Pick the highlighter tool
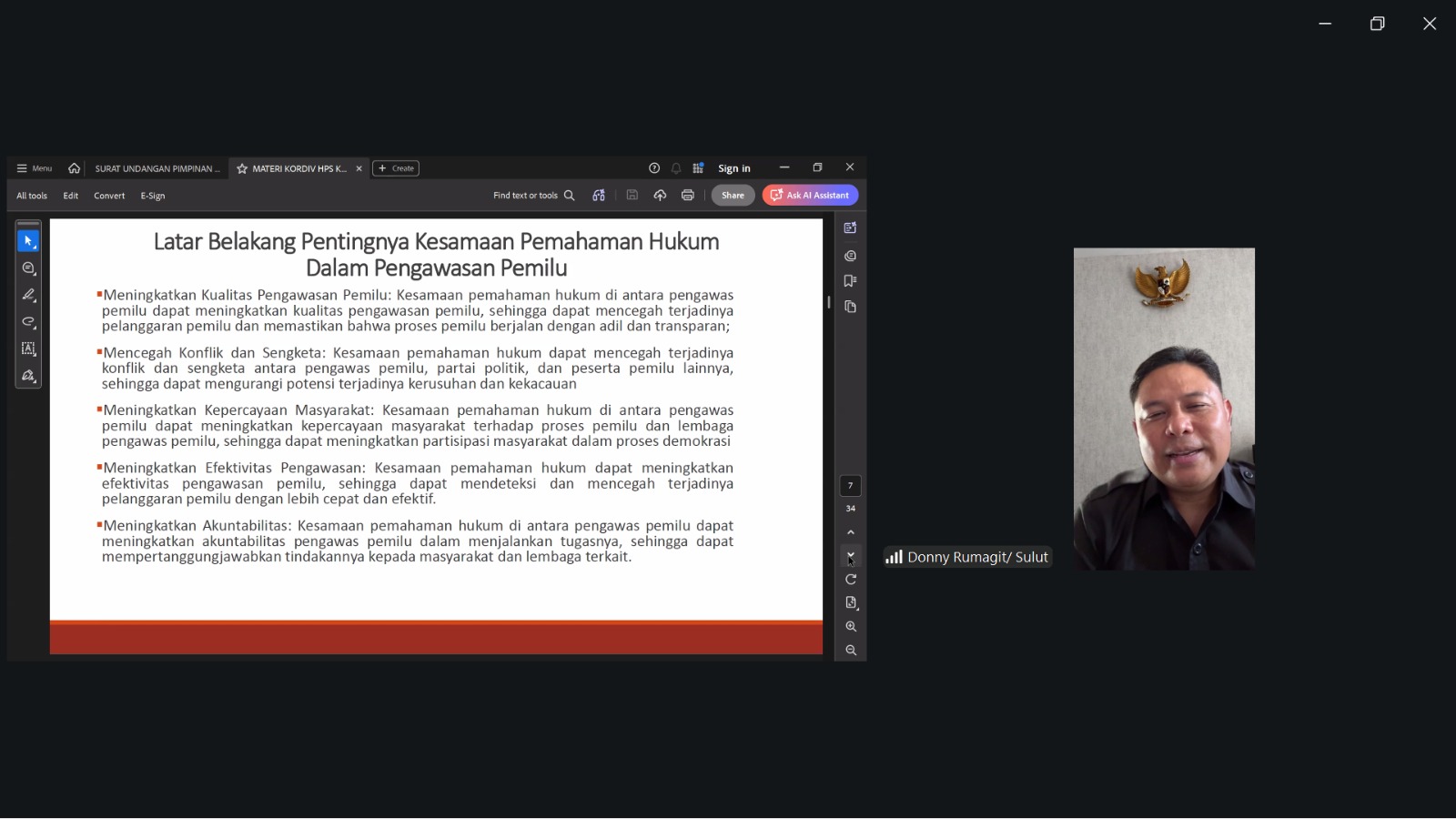Screen dimensions: 1456x819 point(28,295)
